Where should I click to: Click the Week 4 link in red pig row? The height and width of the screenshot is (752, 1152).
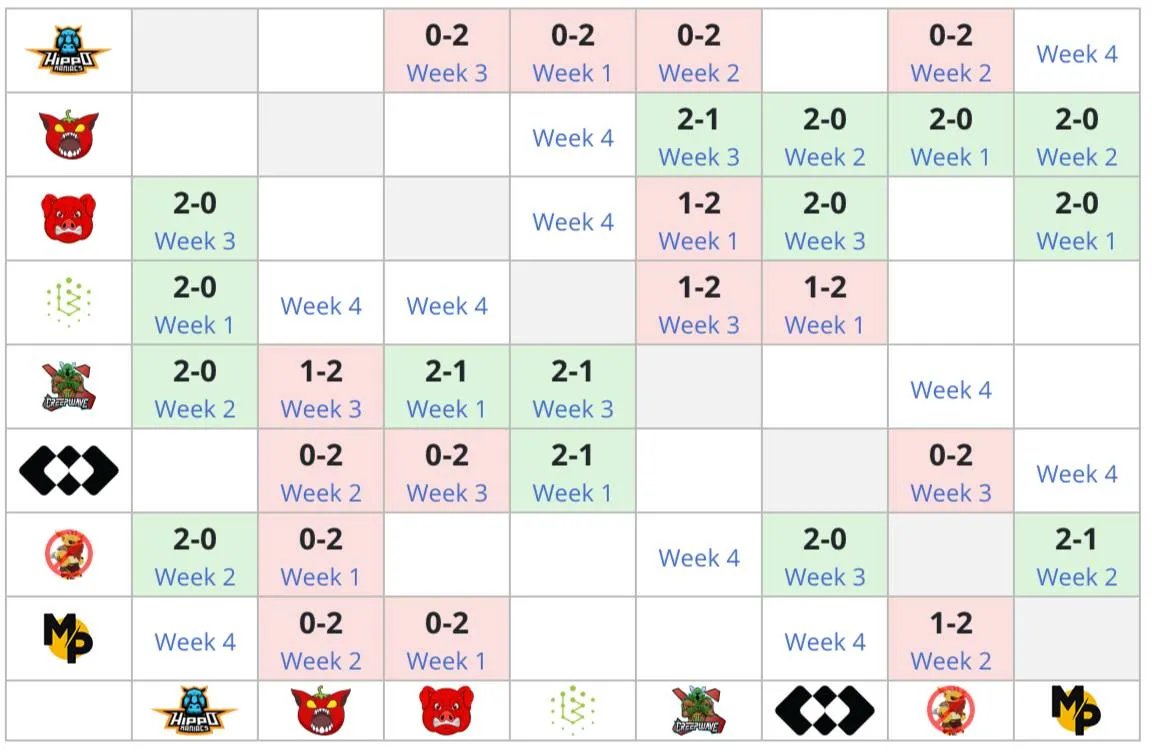(572, 222)
